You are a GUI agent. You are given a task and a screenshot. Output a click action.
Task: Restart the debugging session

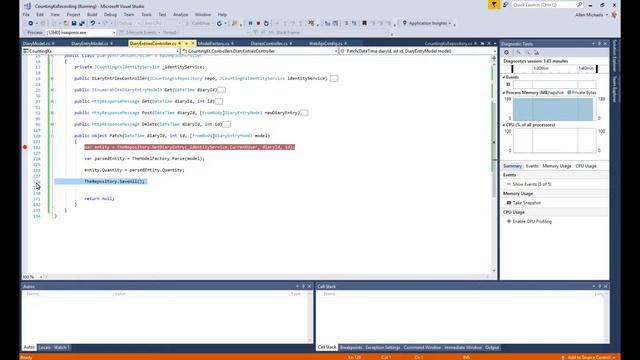(x=266, y=23)
